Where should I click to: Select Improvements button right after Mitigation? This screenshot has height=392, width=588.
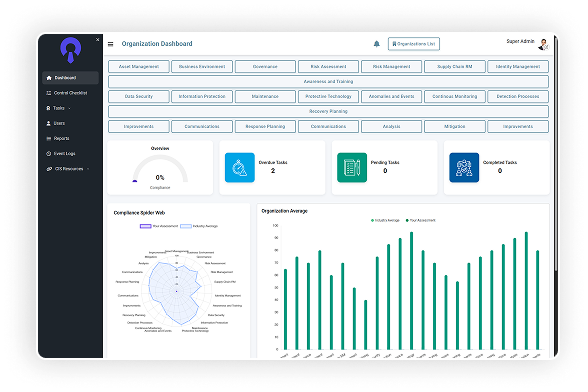518,126
